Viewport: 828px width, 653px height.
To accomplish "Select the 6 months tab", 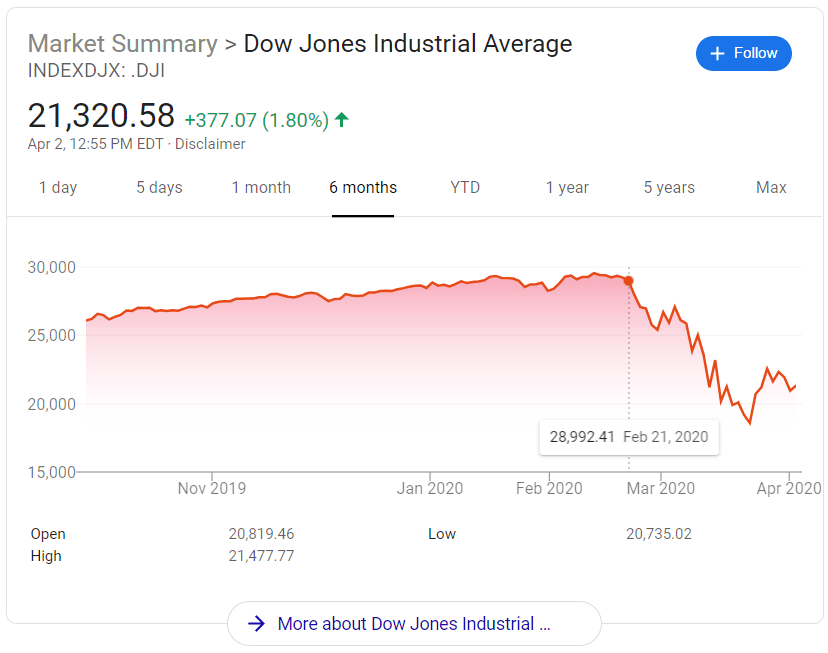I will click(363, 187).
